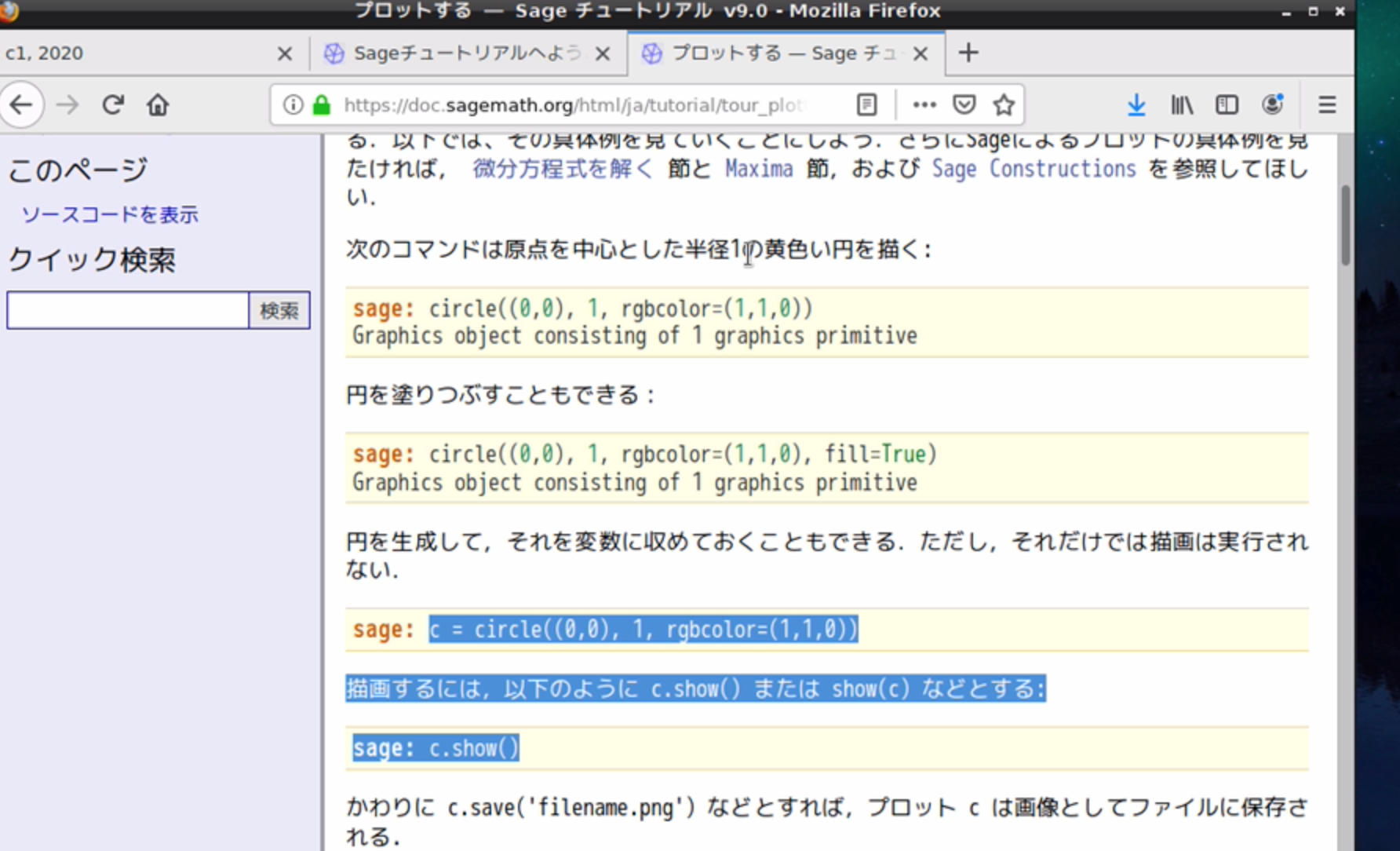Open page actions three-dots menu

(924, 104)
